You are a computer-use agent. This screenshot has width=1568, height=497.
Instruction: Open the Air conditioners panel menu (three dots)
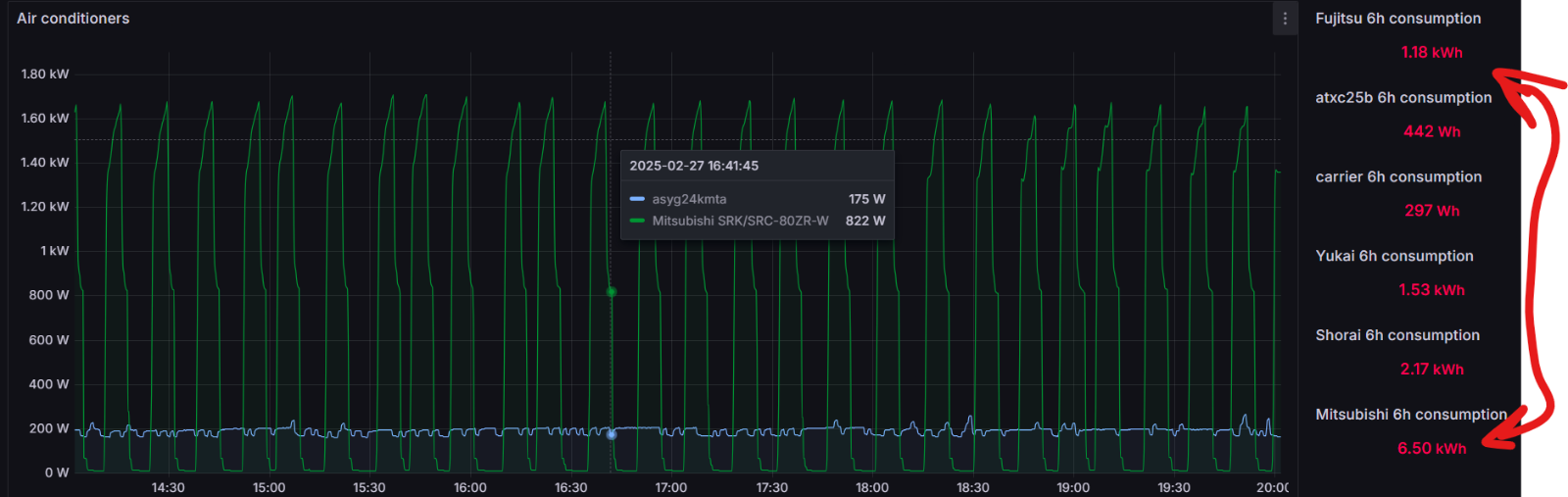tap(1285, 19)
